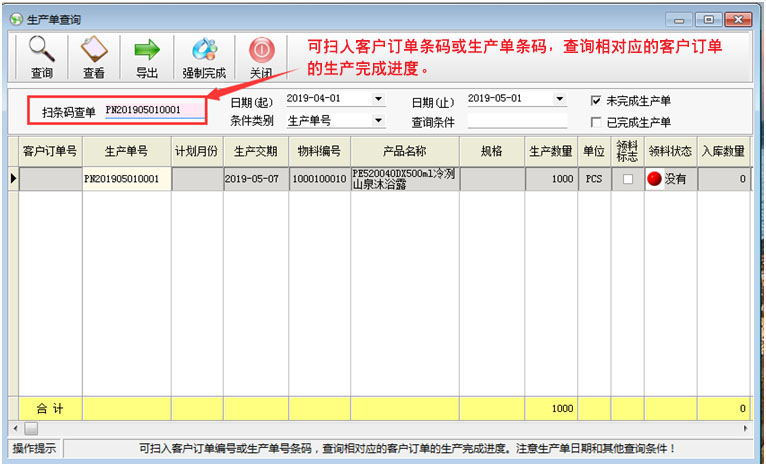
Task: Click the 强制完成 force-complete icon
Action: [204, 49]
